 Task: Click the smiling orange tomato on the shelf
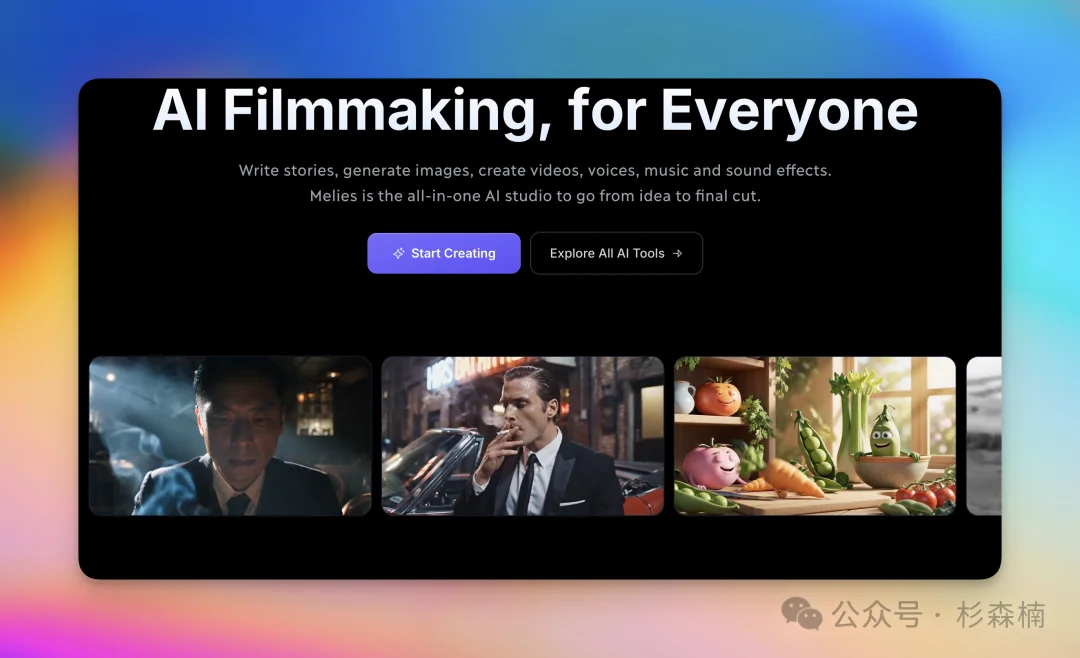pyautogui.click(x=717, y=396)
